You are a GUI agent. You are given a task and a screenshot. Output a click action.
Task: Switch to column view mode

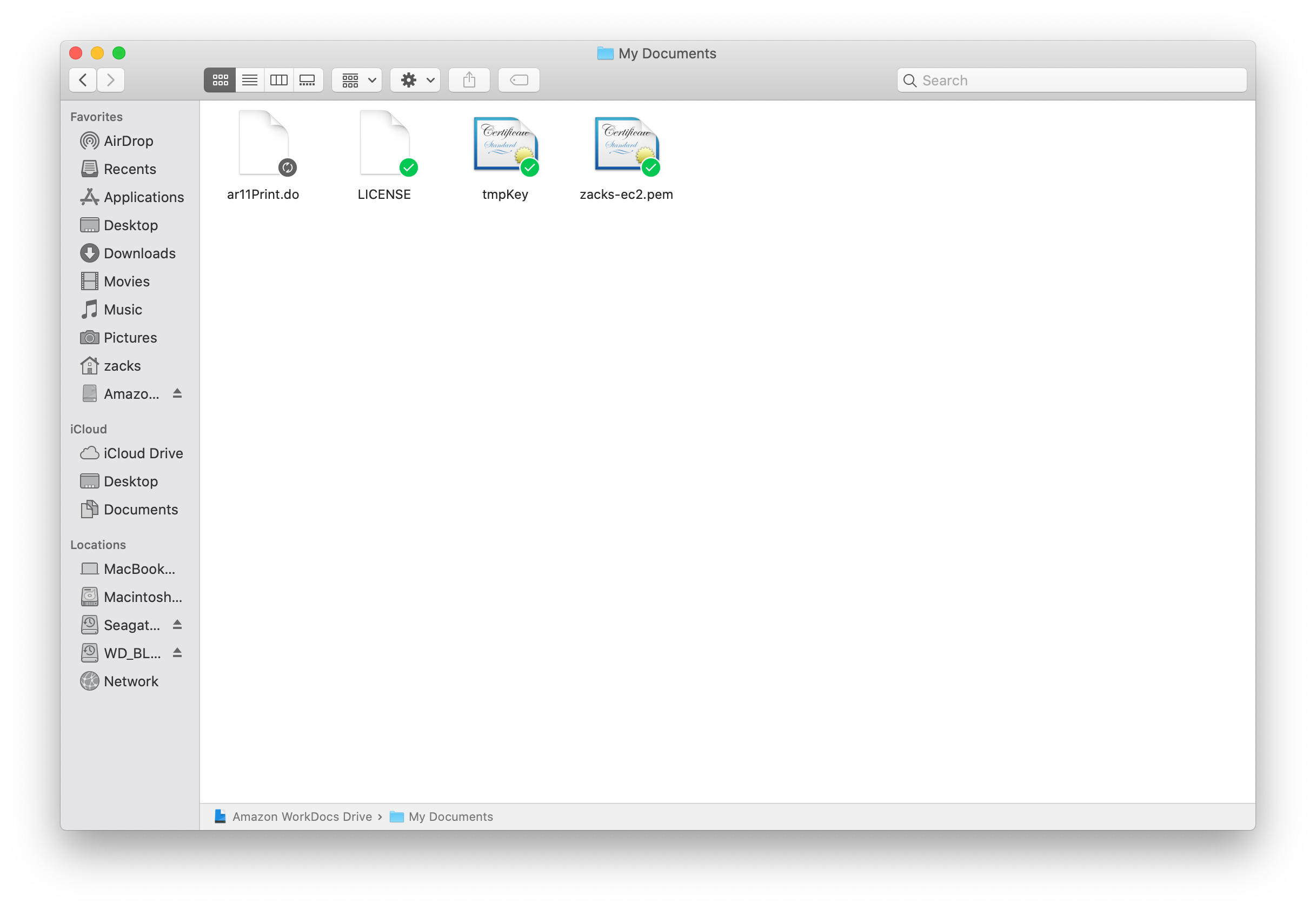278,80
